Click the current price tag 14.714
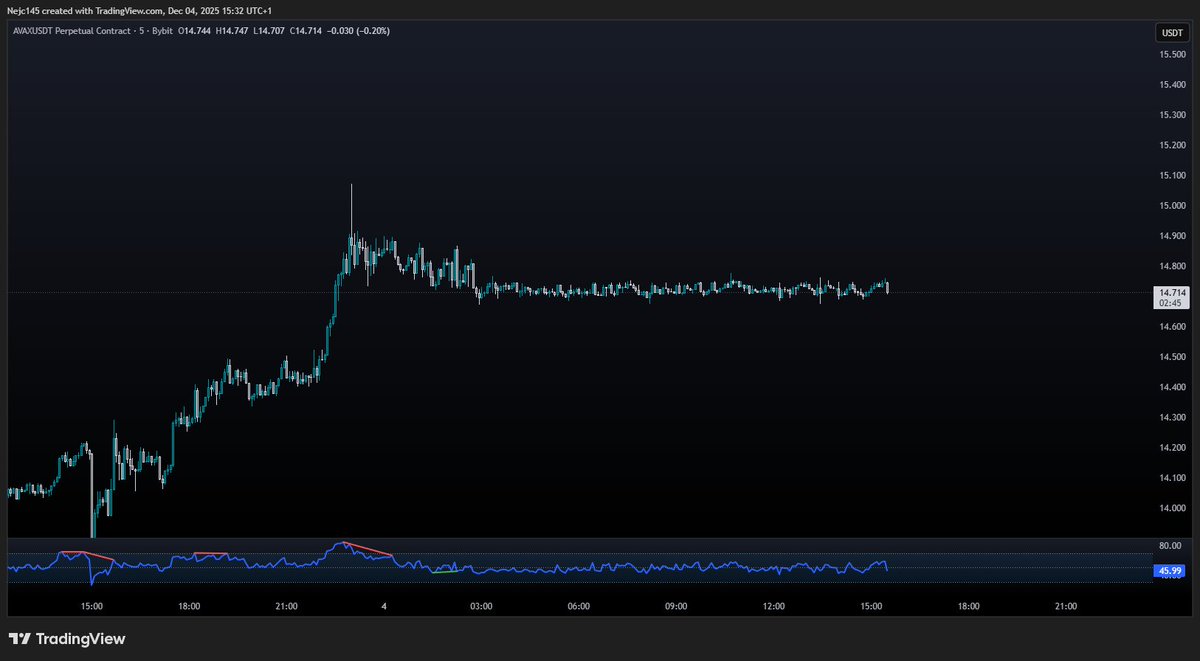1200x661 pixels. 1170,291
